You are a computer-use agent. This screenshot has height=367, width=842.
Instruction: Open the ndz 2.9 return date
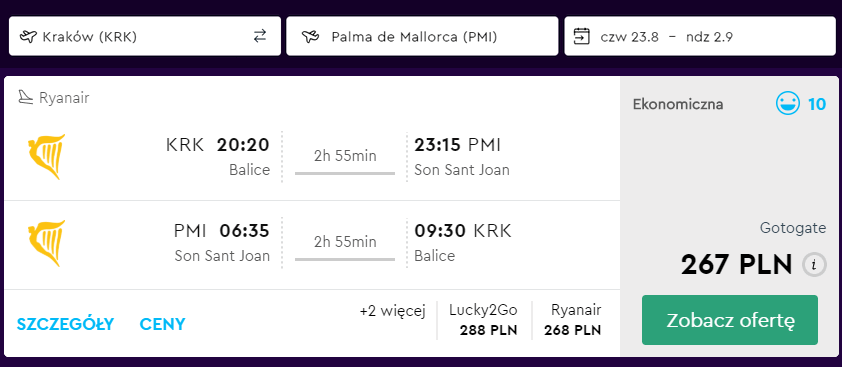(709, 37)
